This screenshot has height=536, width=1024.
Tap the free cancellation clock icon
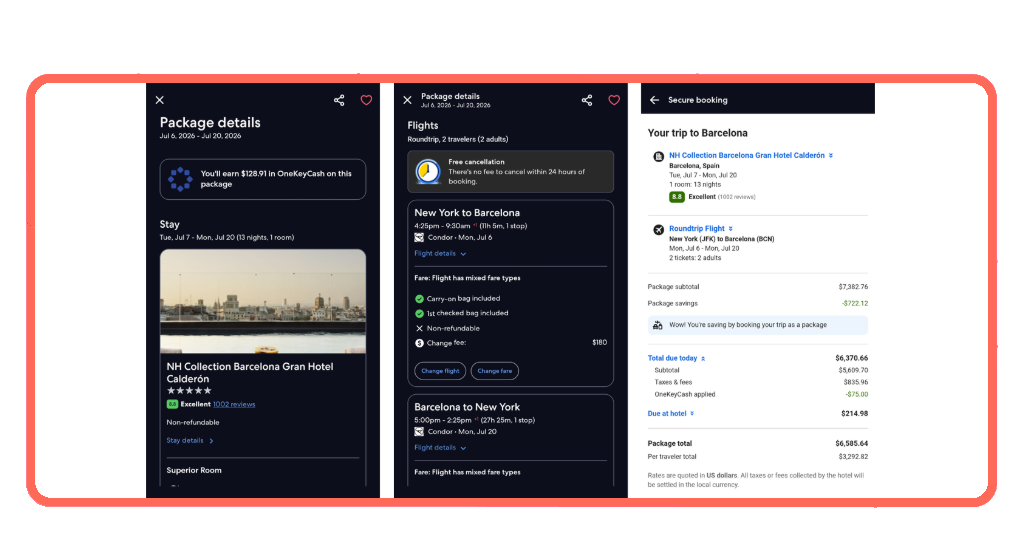428,172
